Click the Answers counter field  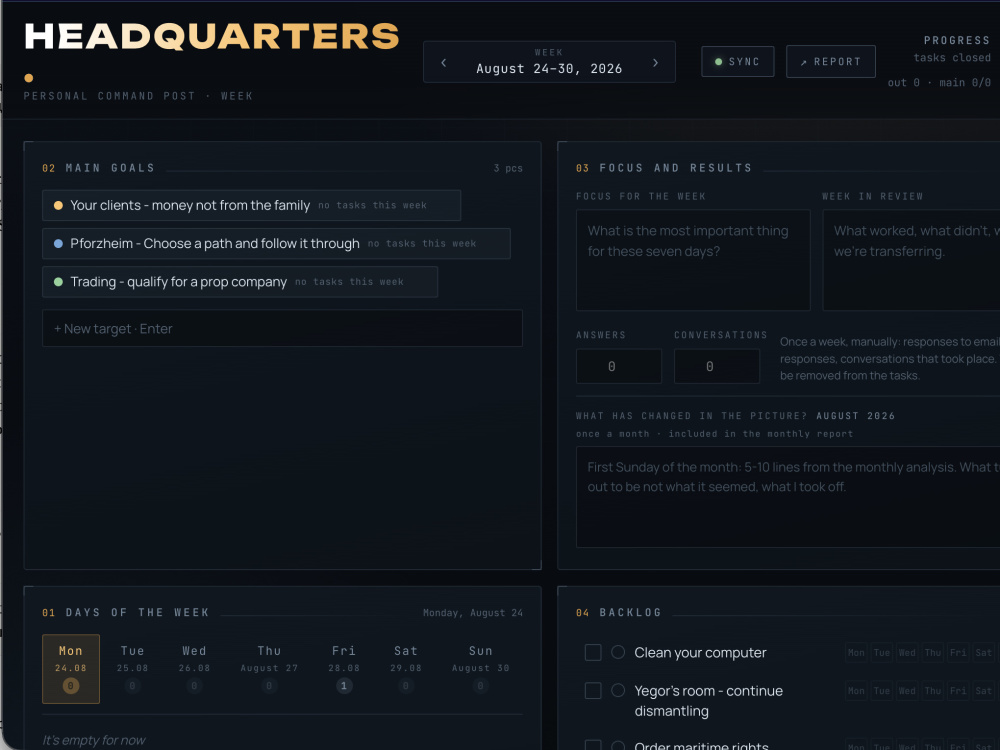619,367
